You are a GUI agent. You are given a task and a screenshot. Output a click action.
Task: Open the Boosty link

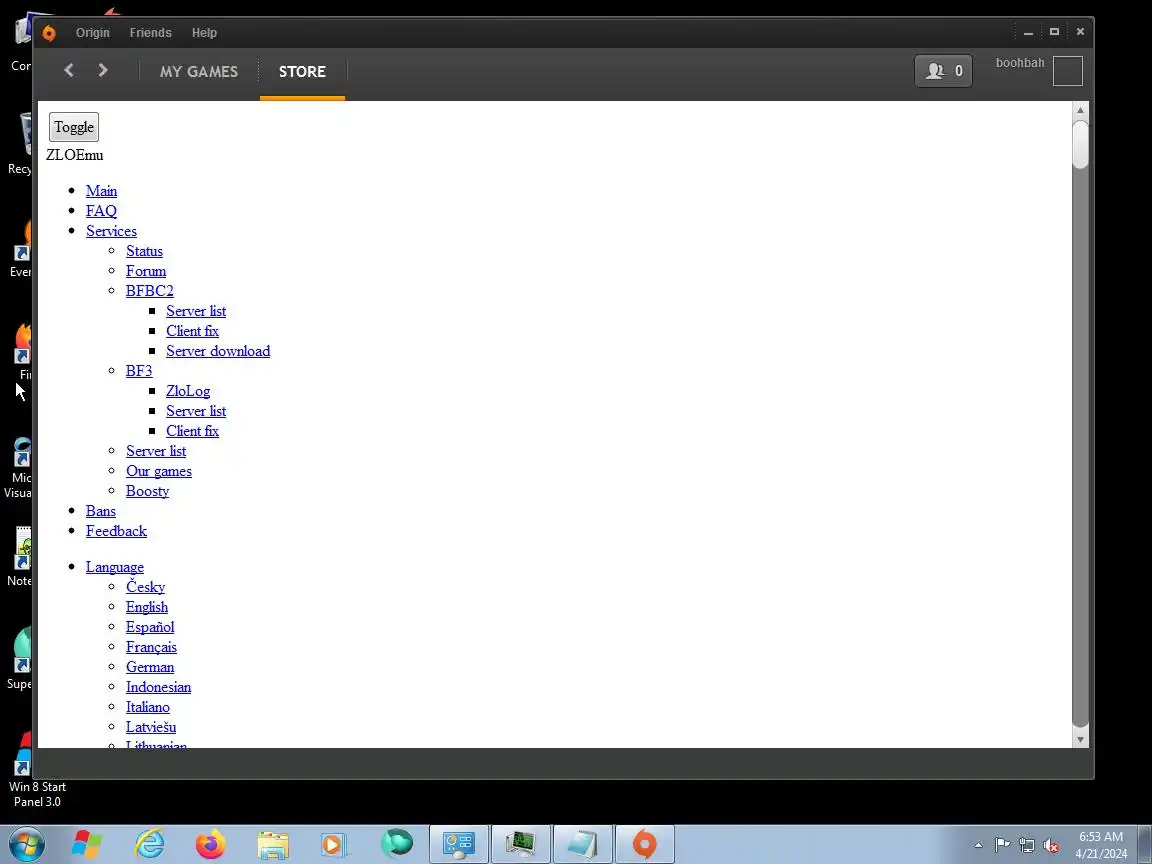(x=147, y=491)
